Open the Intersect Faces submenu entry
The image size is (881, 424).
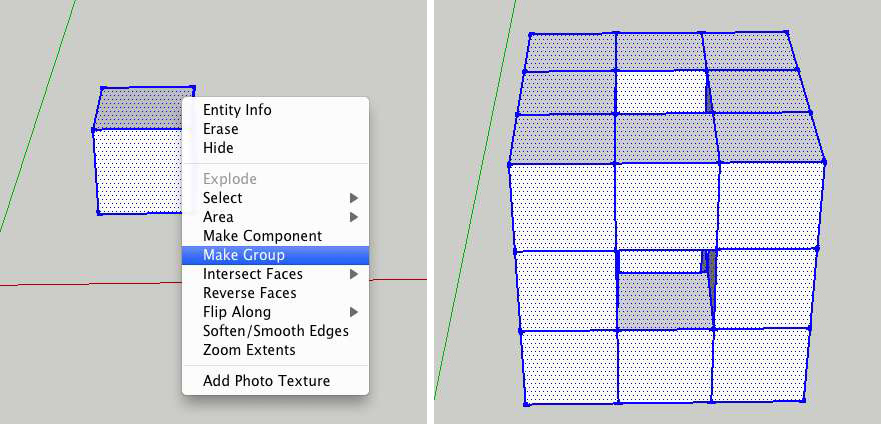click(275, 274)
